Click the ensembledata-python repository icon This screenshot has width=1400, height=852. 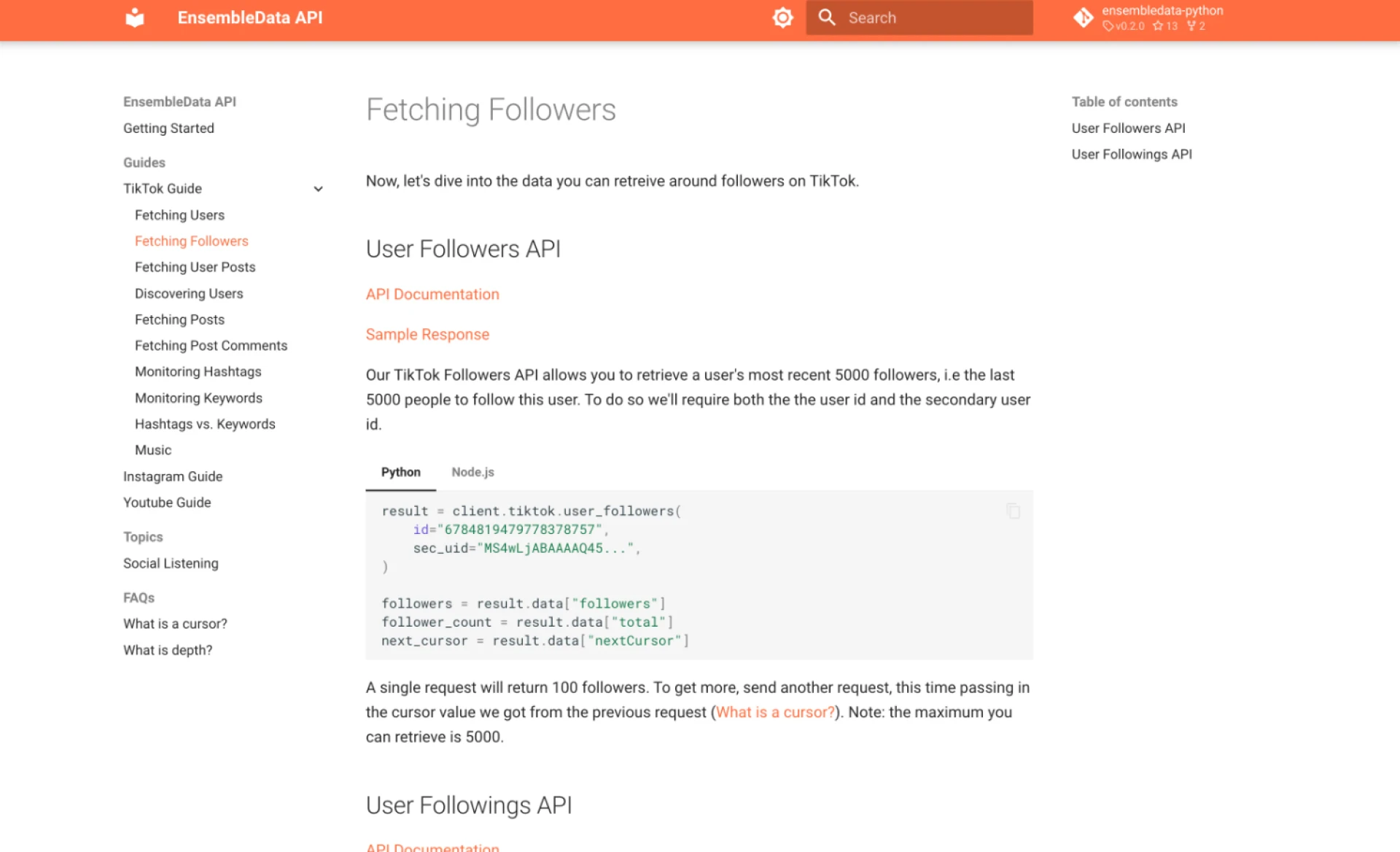(x=1084, y=18)
